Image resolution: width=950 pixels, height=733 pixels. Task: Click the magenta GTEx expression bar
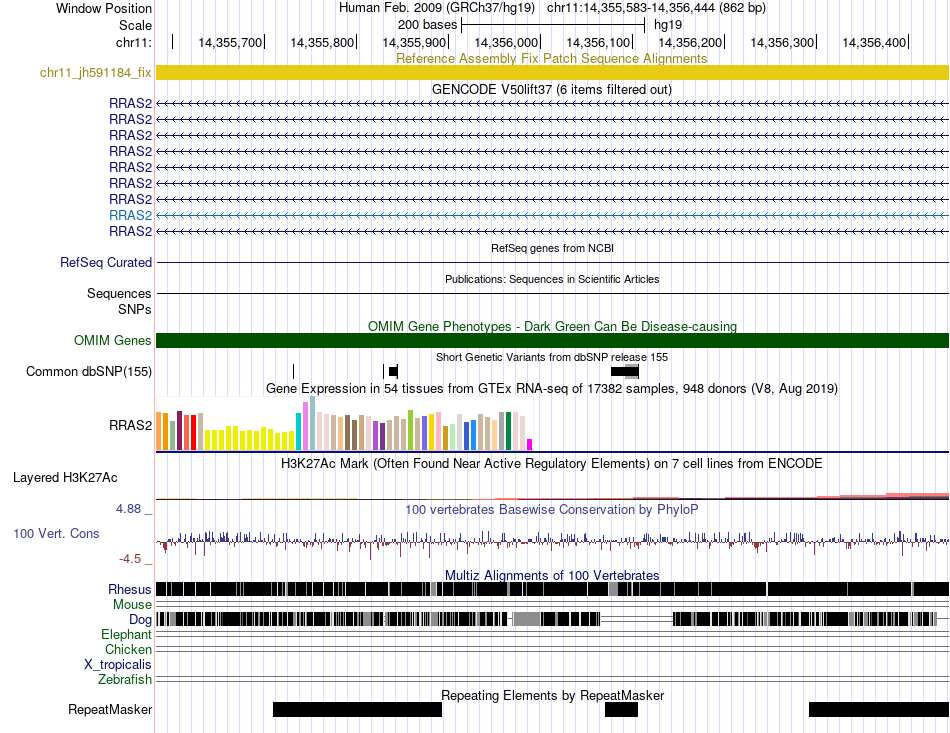coord(530,445)
